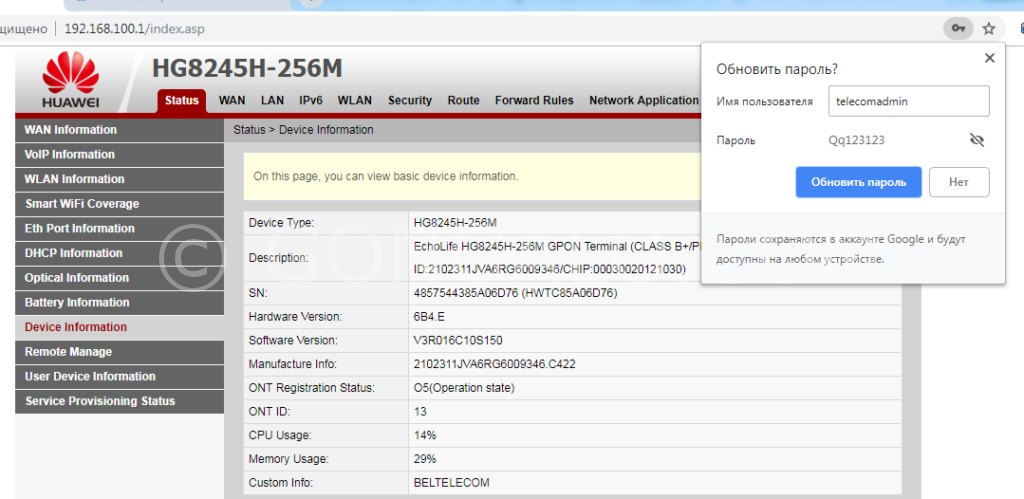The image size is (1024, 499).
Task: Click the HG8245H-256M page heading
Action: click(248, 69)
